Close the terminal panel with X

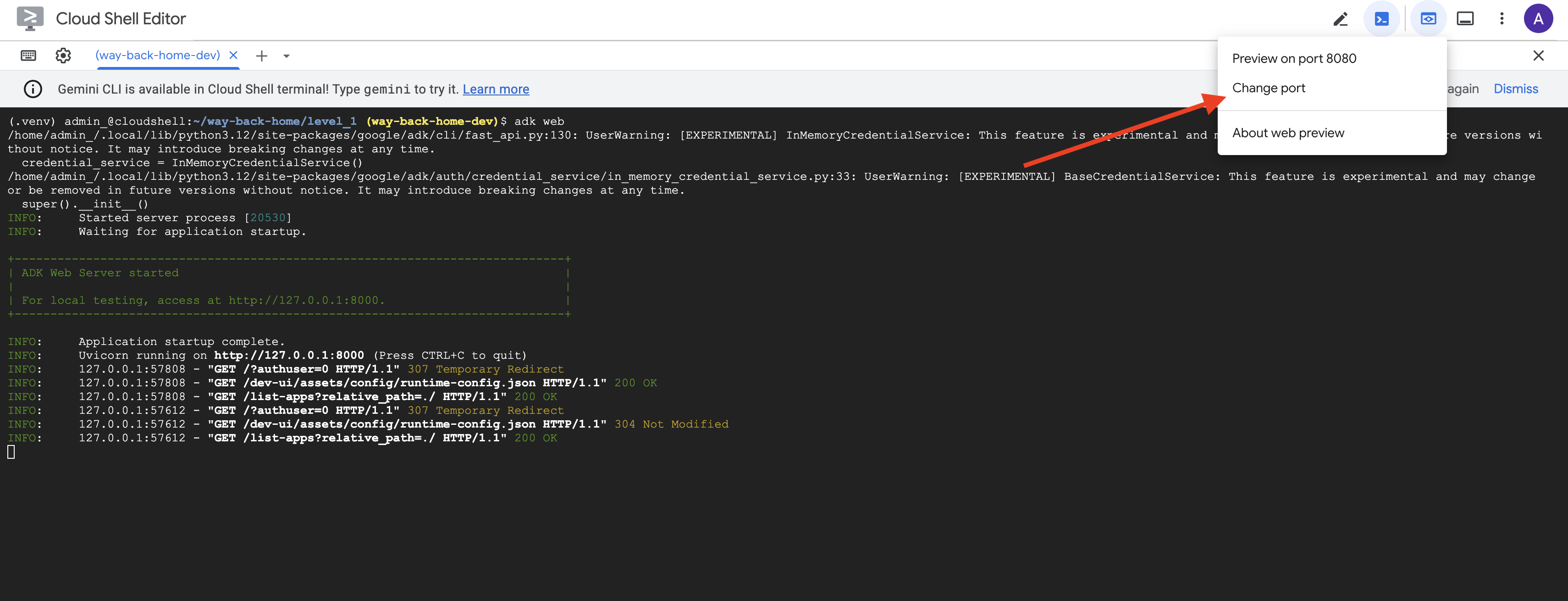tap(1538, 56)
